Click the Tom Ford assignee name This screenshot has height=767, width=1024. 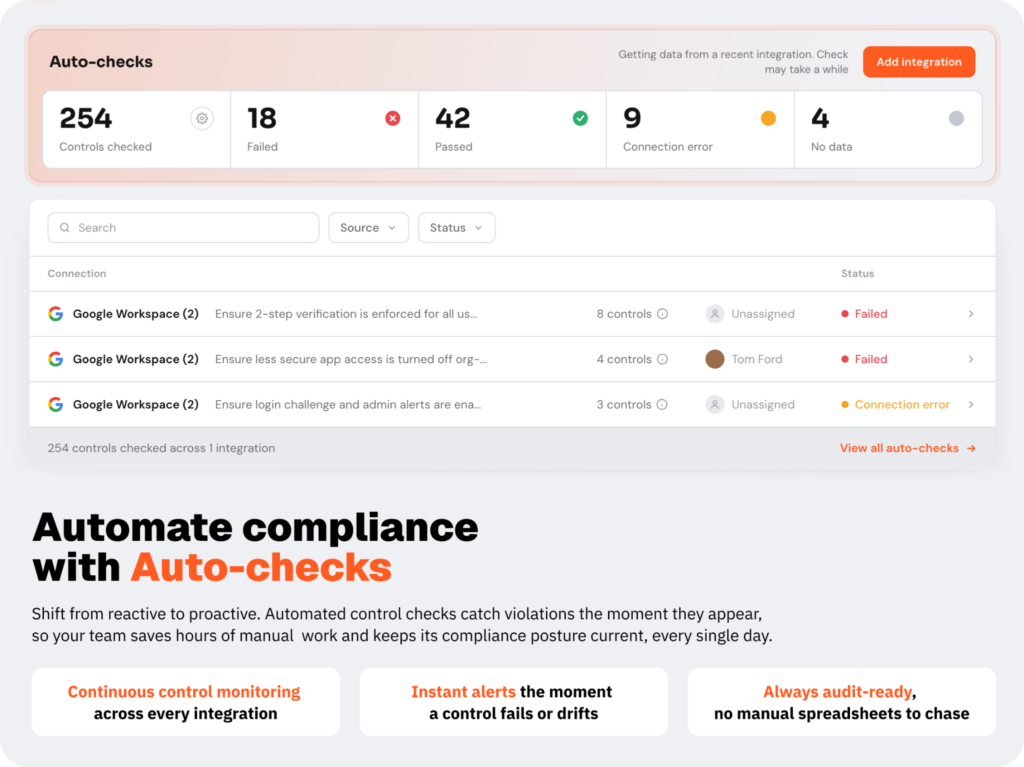pyautogui.click(x=757, y=359)
